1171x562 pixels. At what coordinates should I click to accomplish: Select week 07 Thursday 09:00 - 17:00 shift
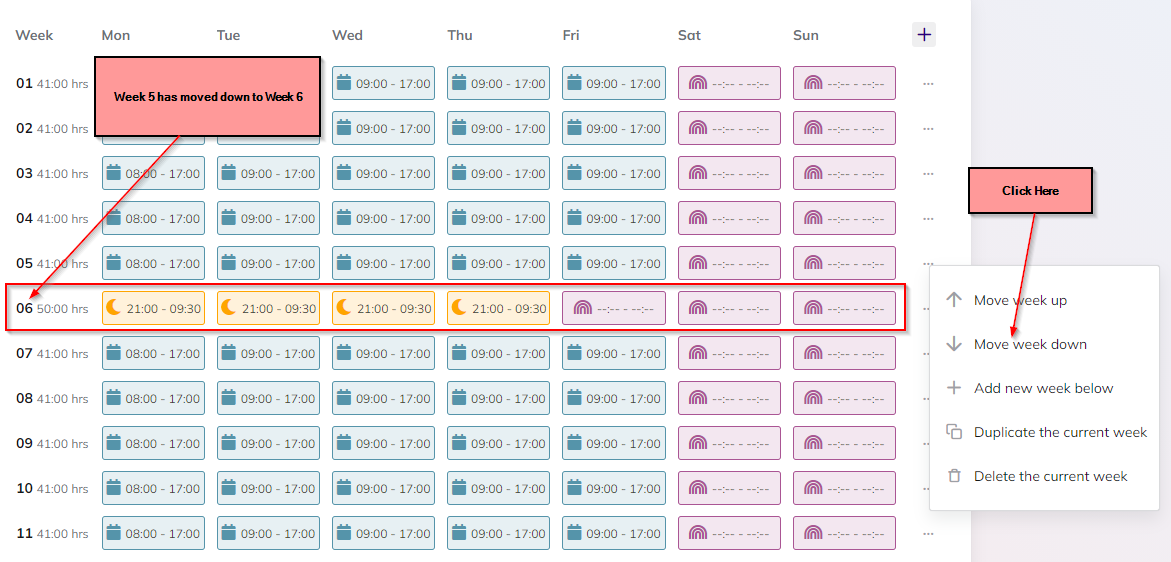[x=498, y=353]
